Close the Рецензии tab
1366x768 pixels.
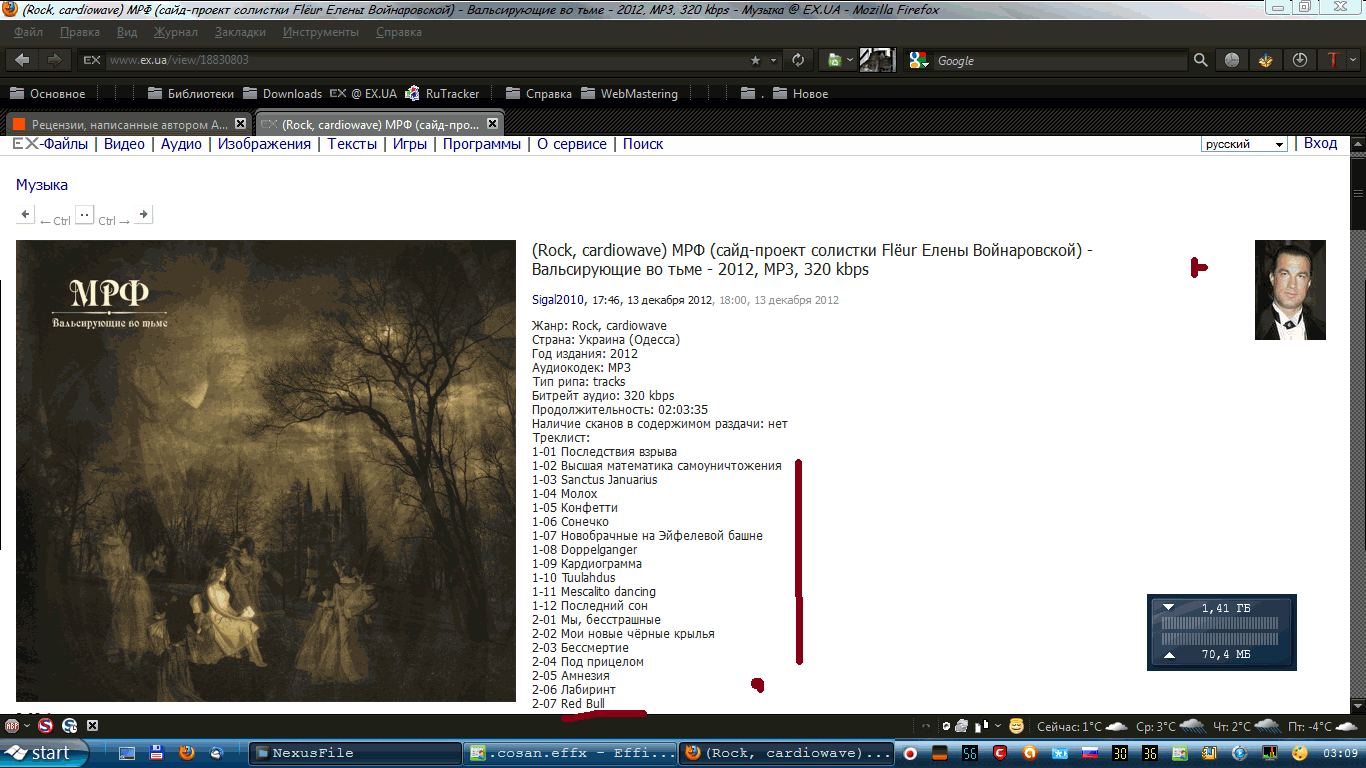tap(239, 124)
